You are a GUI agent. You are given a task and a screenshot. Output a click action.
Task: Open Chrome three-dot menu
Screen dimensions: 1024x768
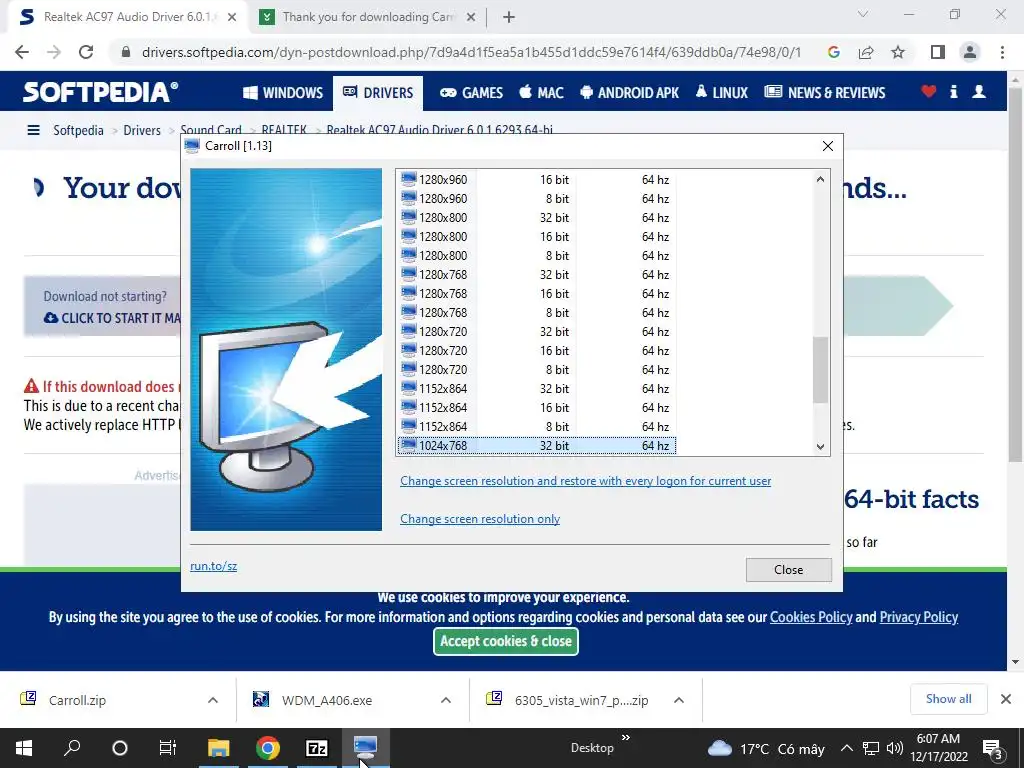coord(1002,52)
